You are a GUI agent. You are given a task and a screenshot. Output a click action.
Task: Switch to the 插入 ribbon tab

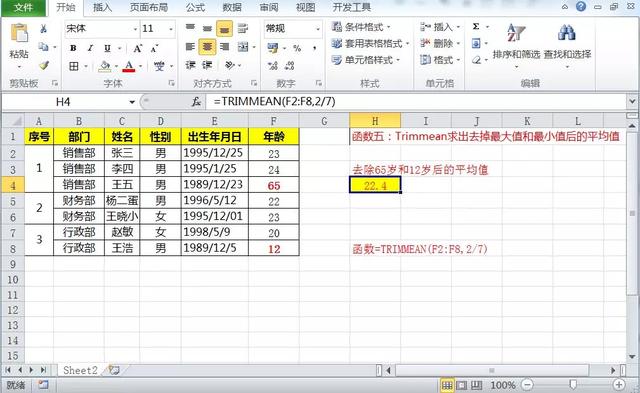point(102,8)
